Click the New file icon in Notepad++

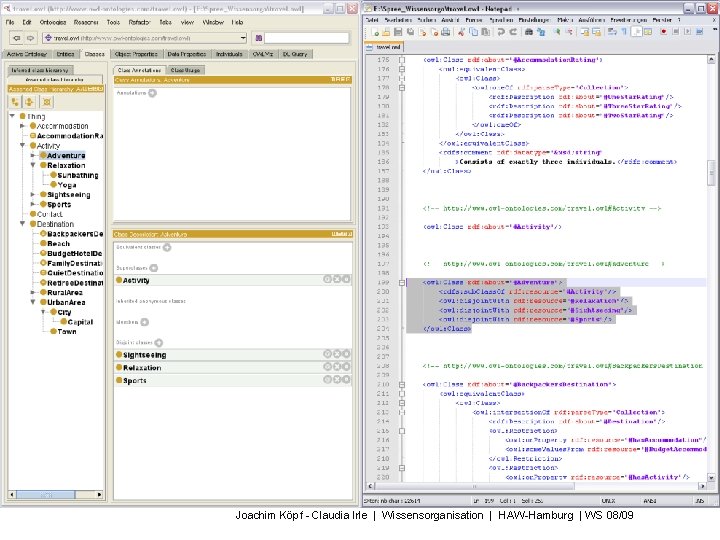point(376,32)
